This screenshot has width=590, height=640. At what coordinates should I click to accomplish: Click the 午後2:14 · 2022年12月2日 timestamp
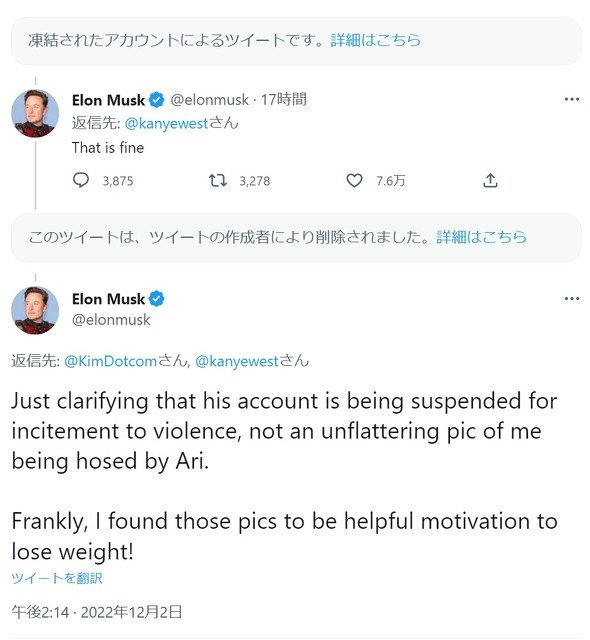[x=97, y=612]
